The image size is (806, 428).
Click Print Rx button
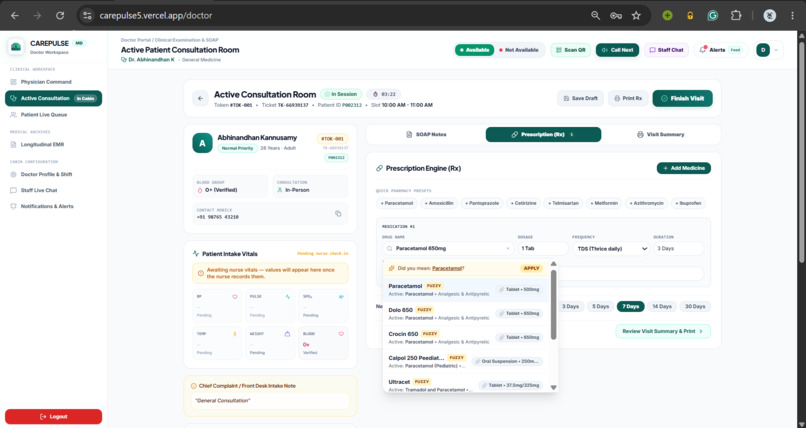[628, 98]
